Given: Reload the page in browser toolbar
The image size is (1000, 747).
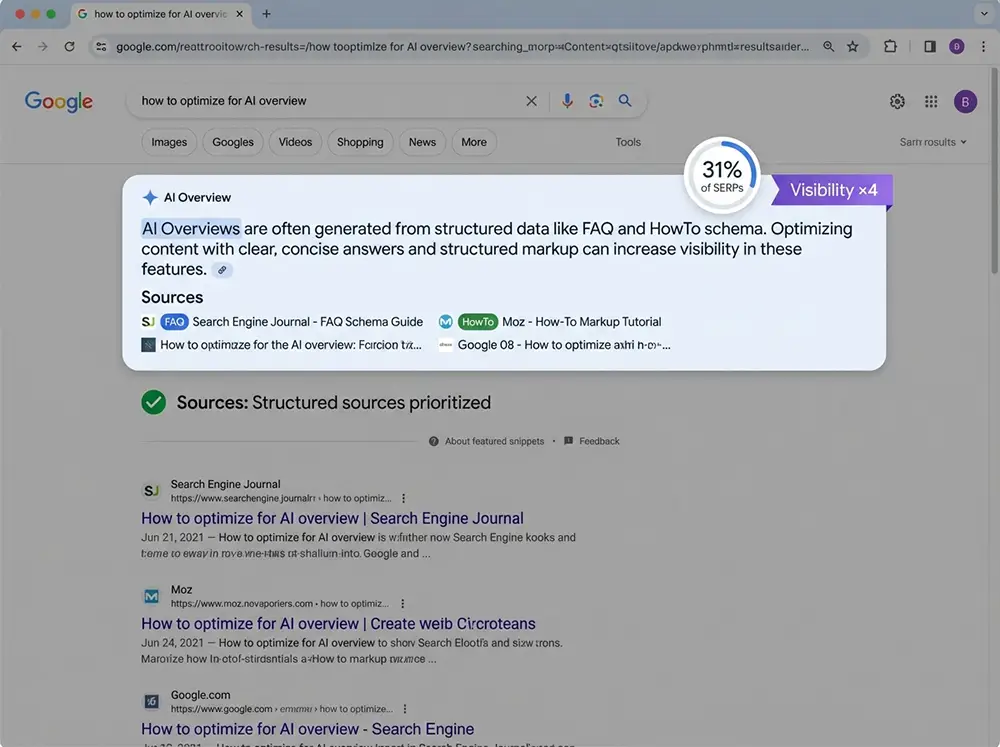Looking at the screenshot, I should click(69, 46).
